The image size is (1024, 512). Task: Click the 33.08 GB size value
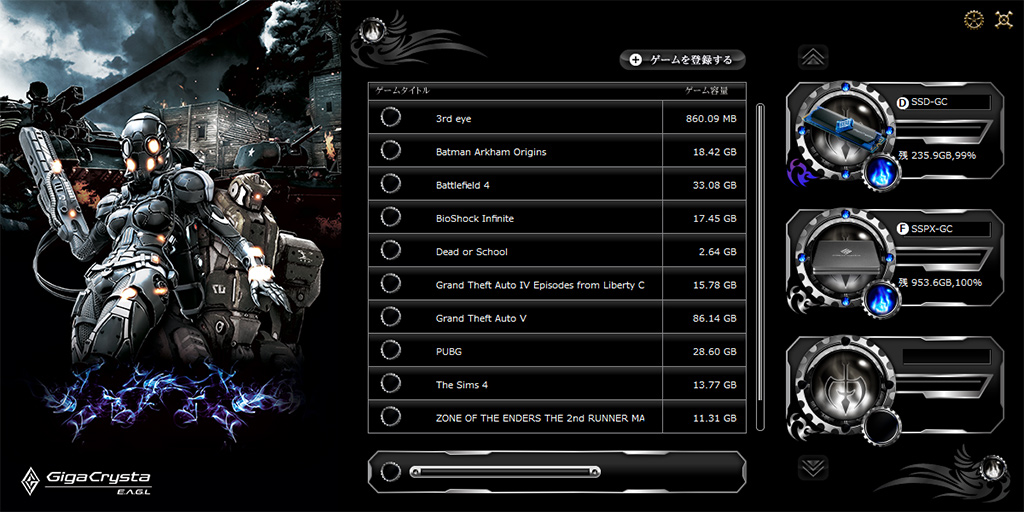[x=714, y=185]
